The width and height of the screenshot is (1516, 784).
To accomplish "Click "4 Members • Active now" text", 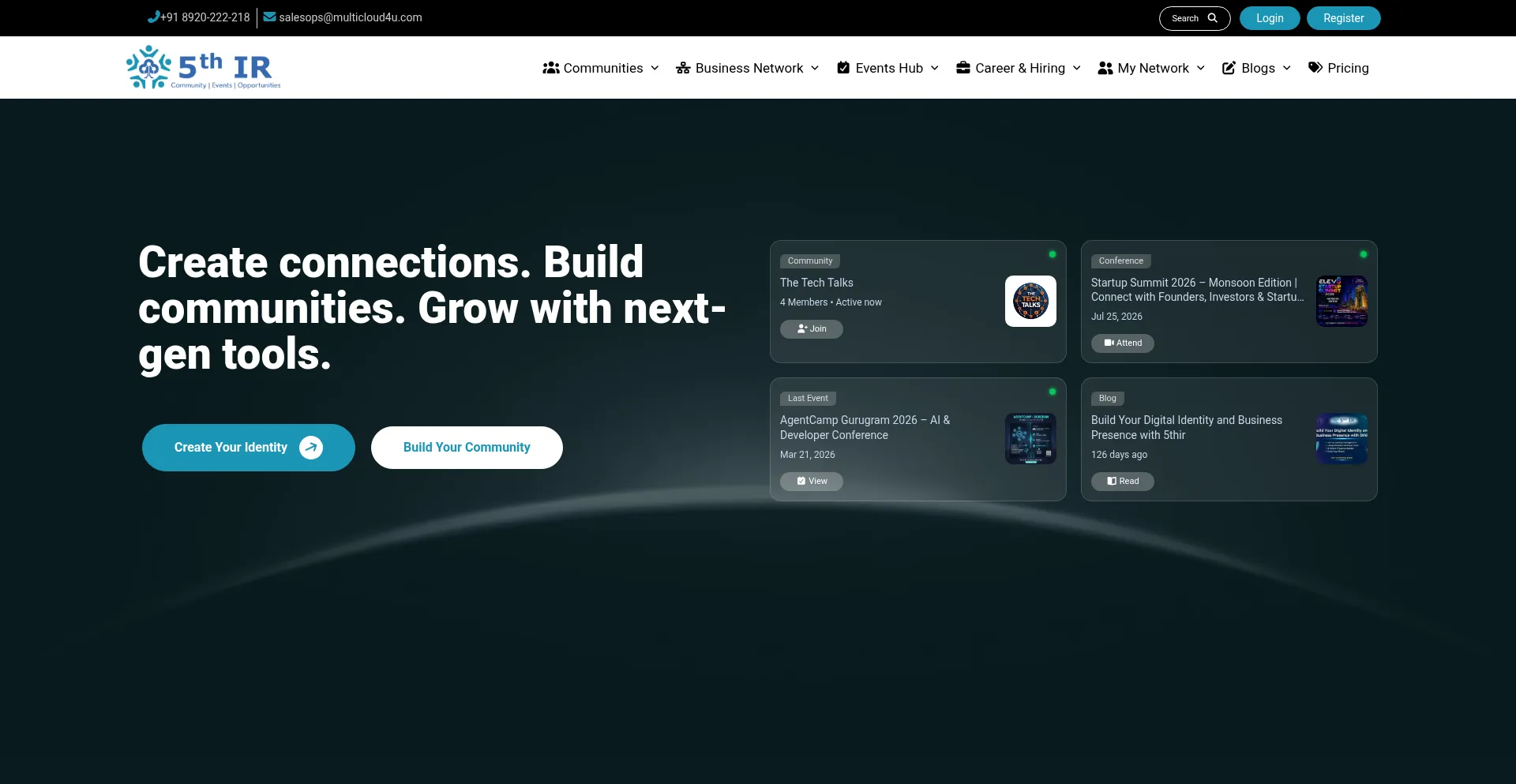I will [x=831, y=302].
